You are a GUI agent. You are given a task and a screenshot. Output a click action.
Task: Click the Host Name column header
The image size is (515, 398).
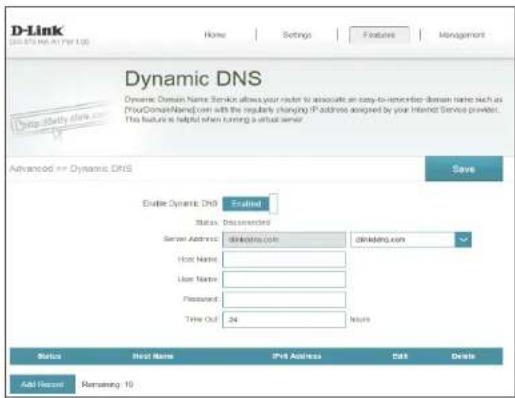pos(153,356)
